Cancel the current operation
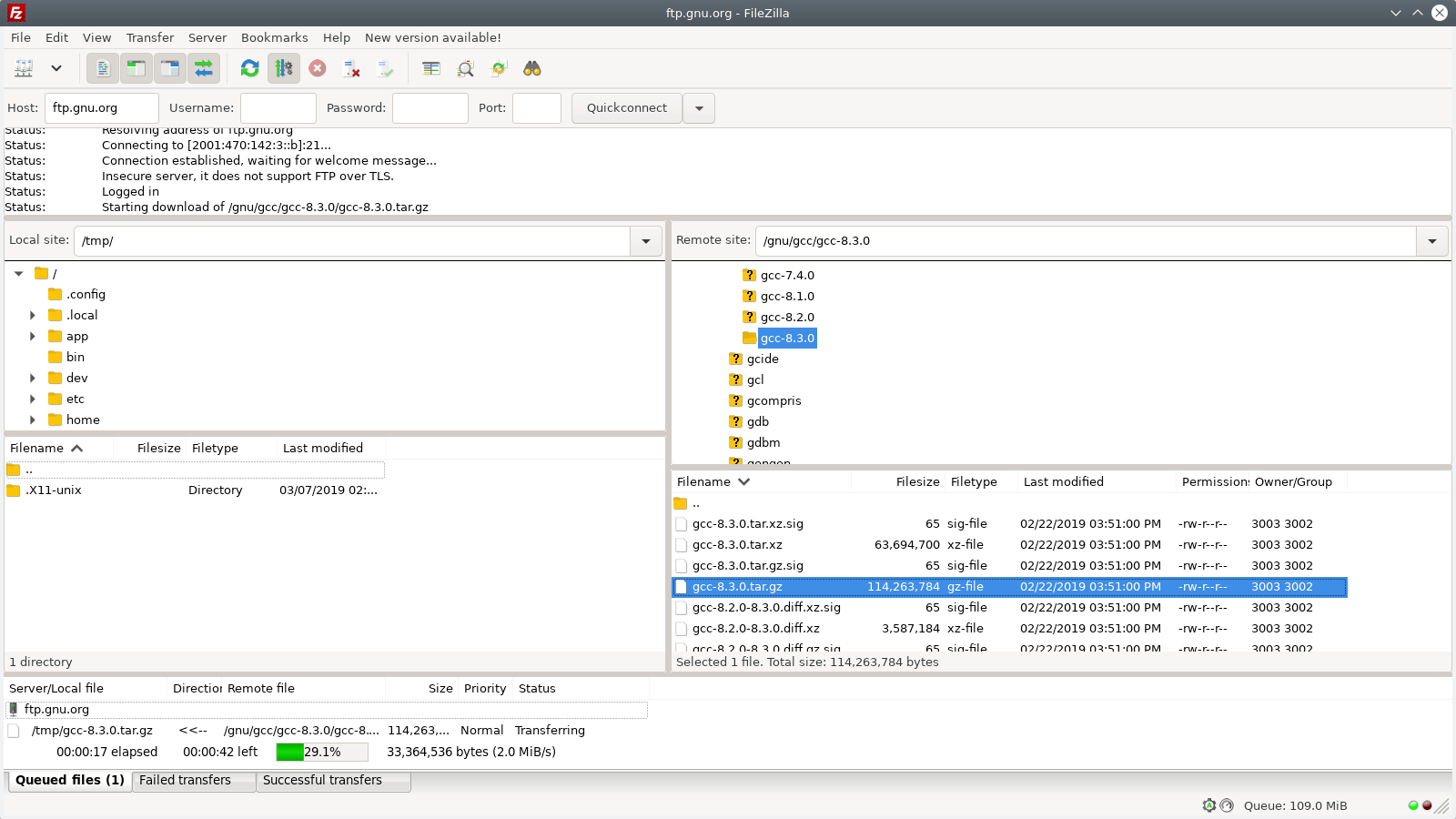1456x819 pixels. click(x=317, y=68)
